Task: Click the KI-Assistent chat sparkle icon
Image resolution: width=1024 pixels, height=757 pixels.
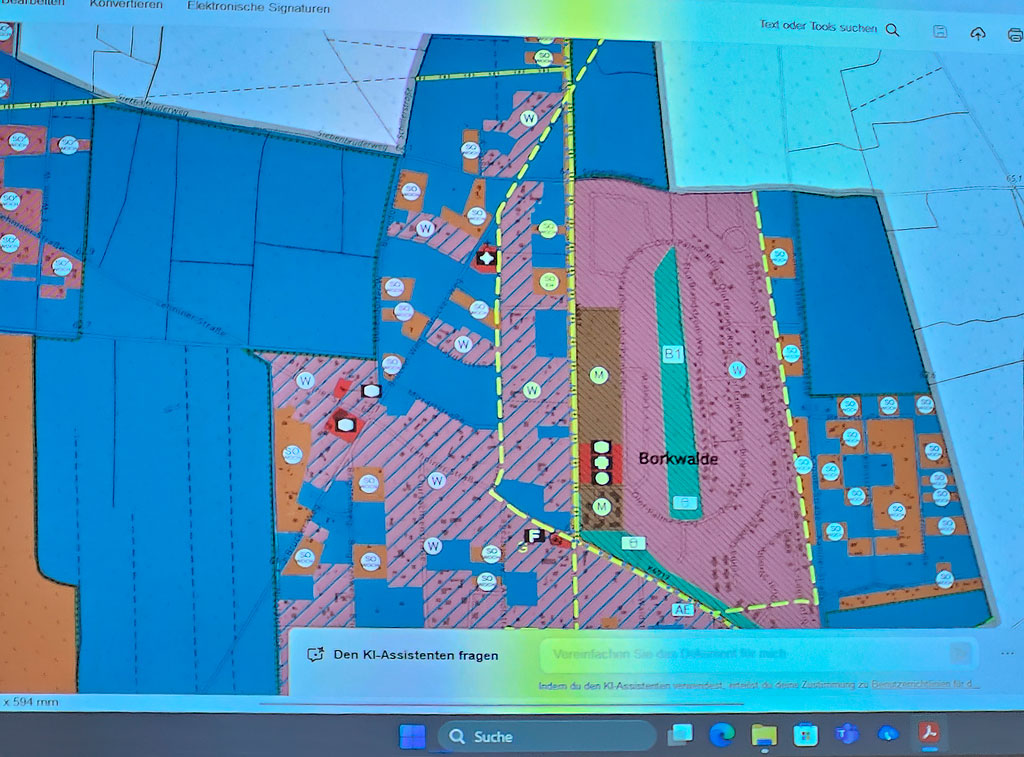Action: click(316, 655)
